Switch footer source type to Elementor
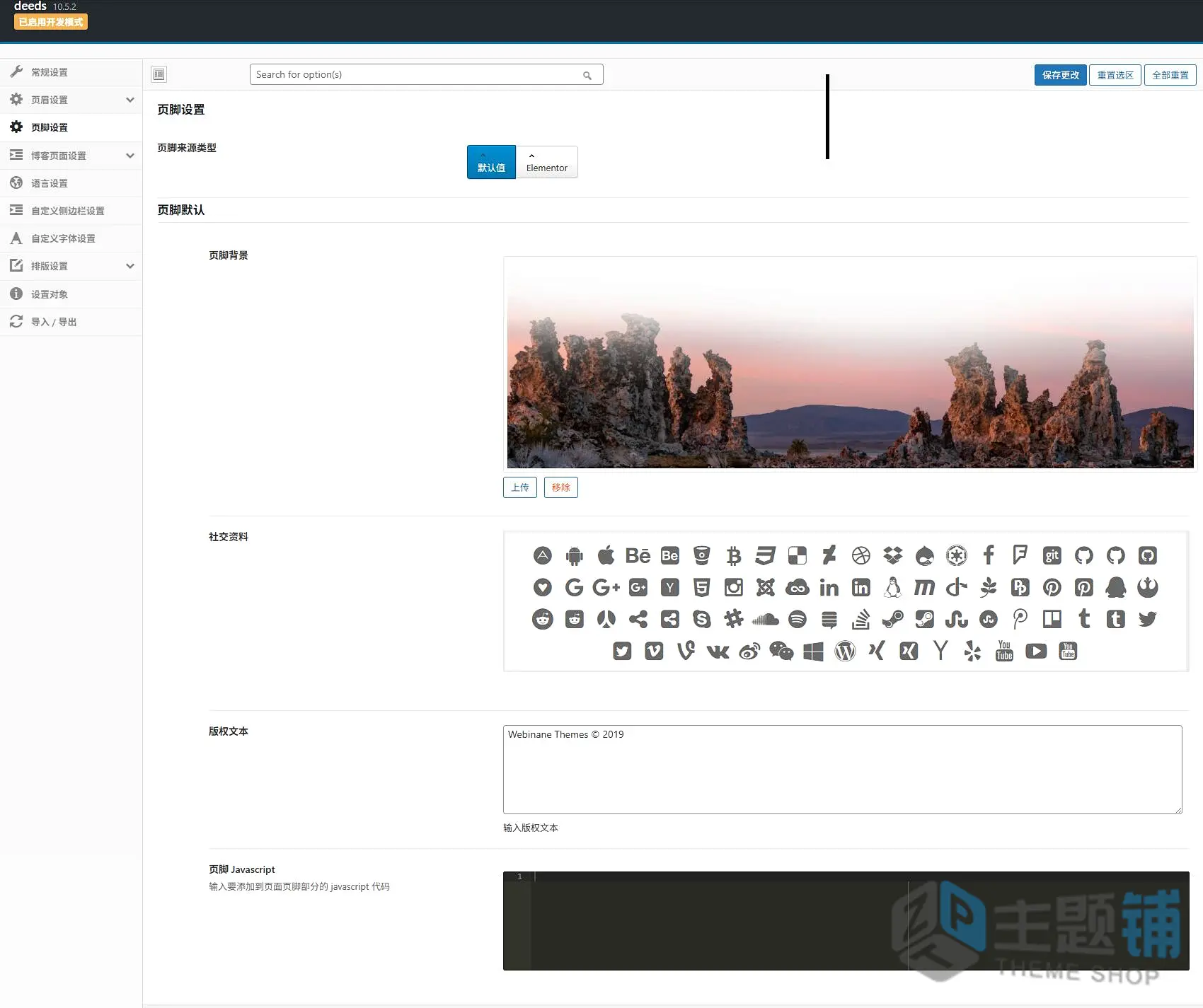The height and width of the screenshot is (1008, 1203). click(547, 162)
